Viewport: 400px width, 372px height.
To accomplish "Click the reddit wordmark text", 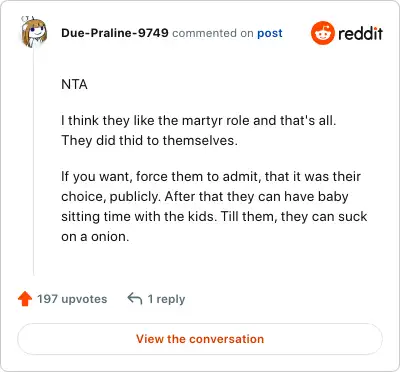I will (360, 33).
